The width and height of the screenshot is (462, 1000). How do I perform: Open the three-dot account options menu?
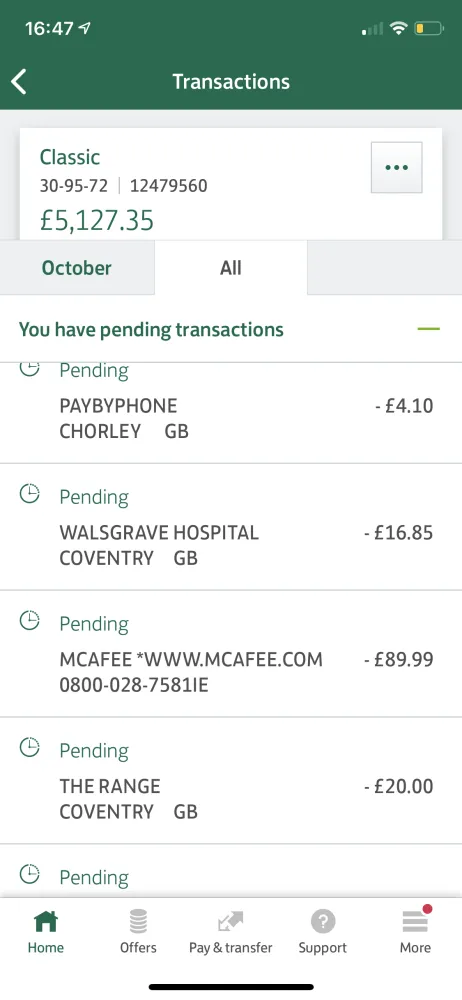[396, 167]
